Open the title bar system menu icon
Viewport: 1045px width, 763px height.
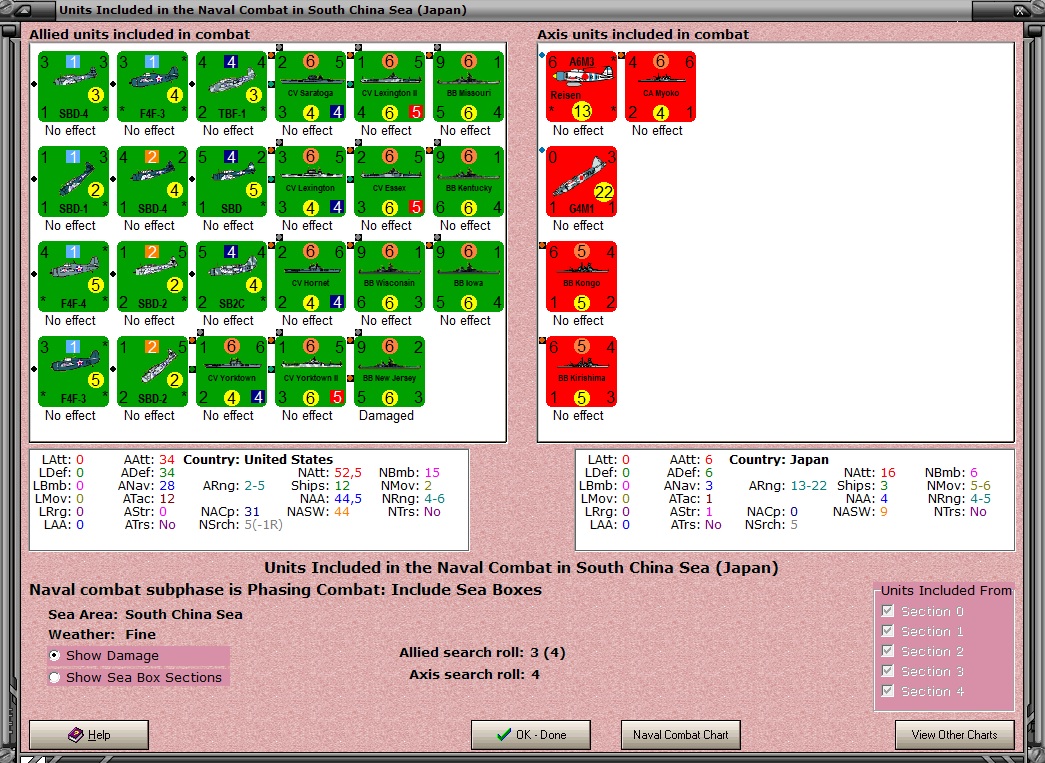[21, 10]
